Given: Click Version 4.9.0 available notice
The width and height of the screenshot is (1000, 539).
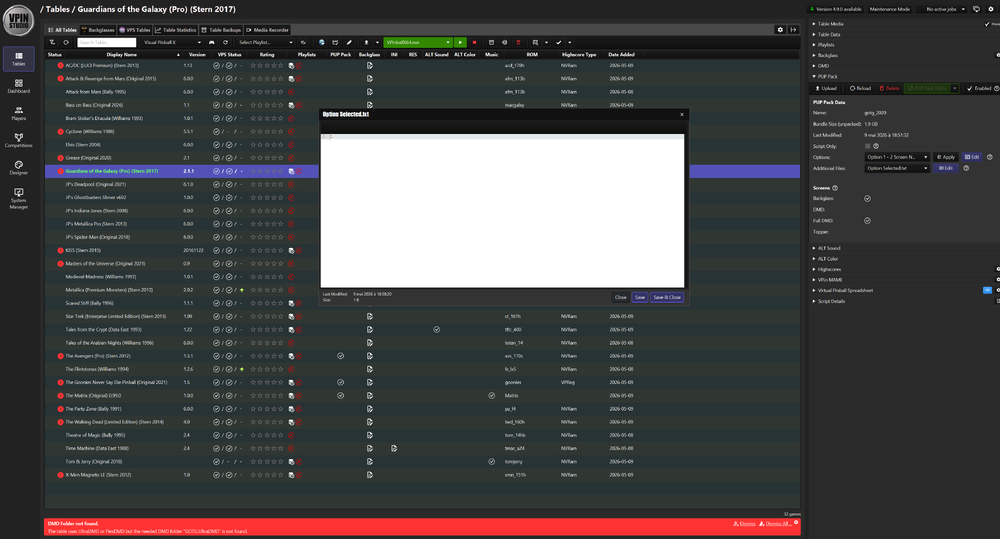Looking at the screenshot, I should pos(835,9).
